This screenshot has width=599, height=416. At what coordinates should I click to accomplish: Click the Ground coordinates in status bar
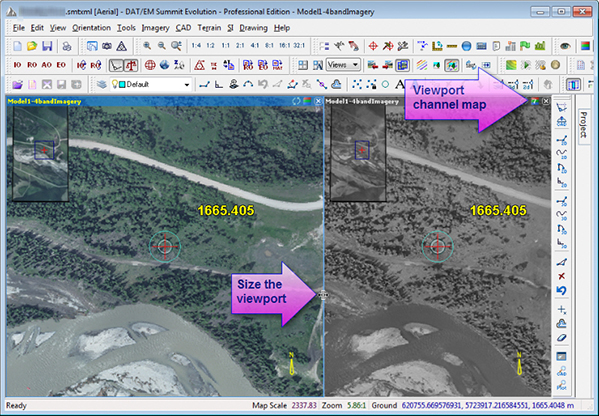click(x=488, y=405)
